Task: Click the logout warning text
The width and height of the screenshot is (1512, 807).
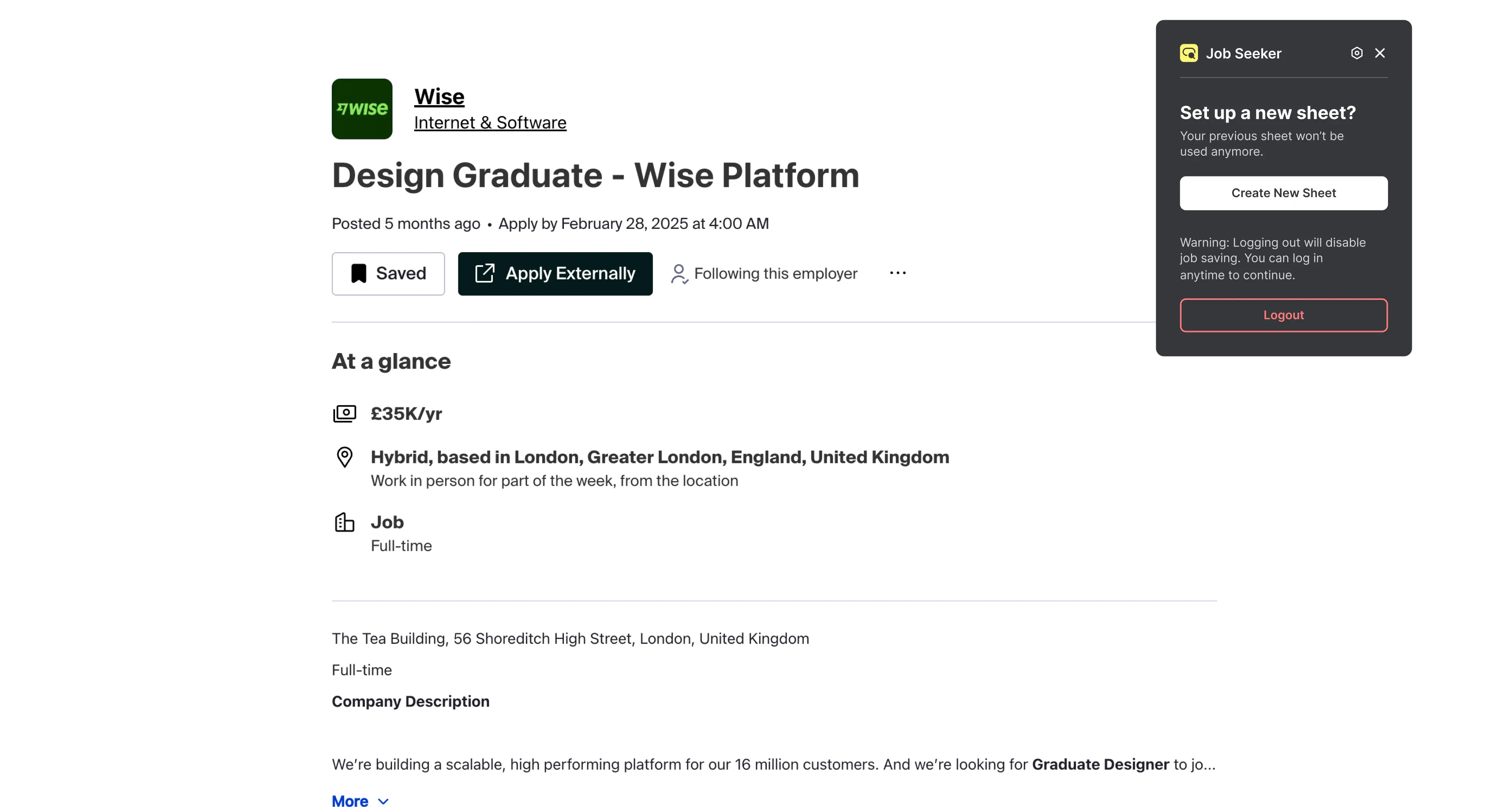Action: click(x=1273, y=258)
